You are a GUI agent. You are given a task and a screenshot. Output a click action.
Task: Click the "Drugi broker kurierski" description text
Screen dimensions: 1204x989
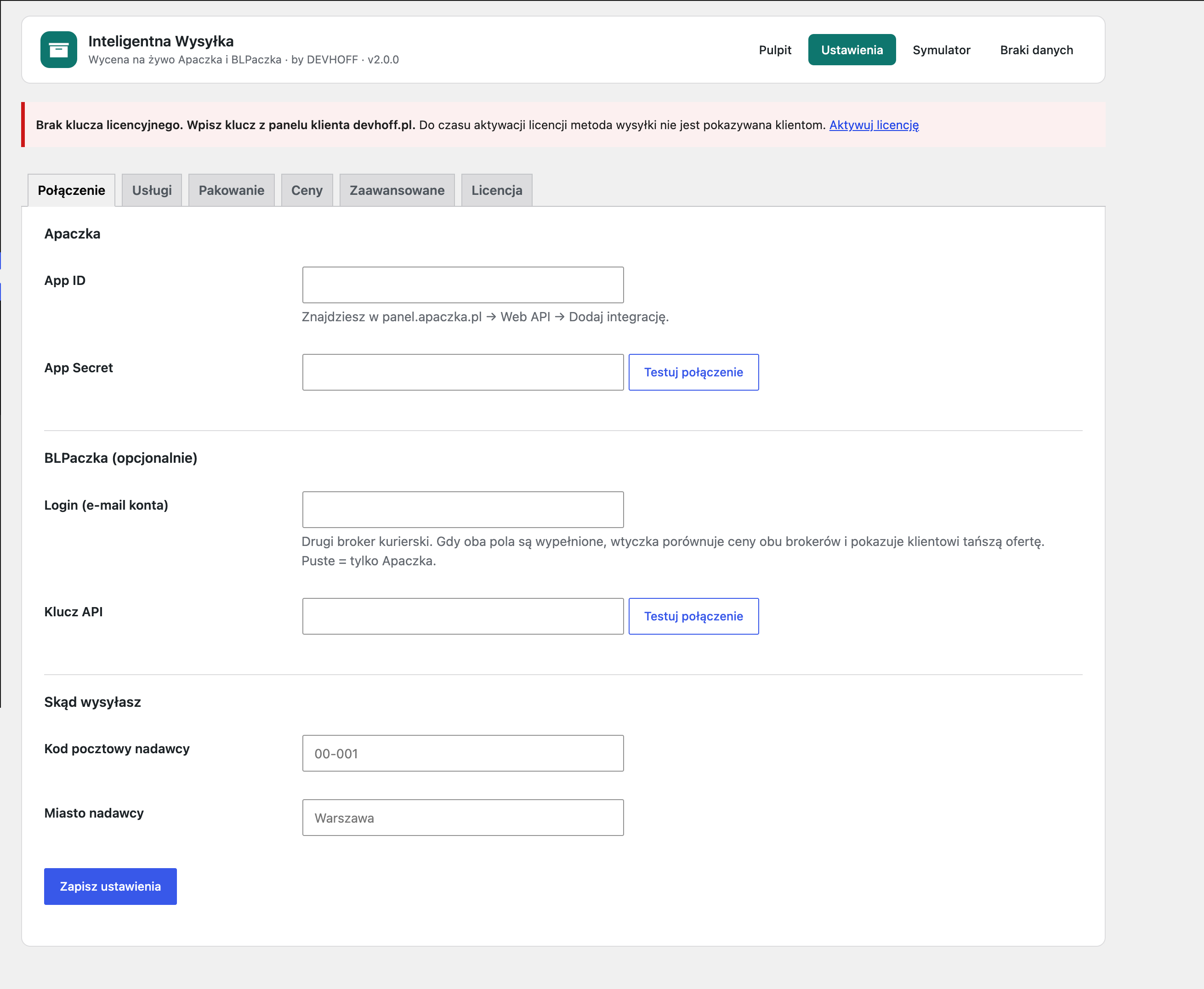[673, 551]
